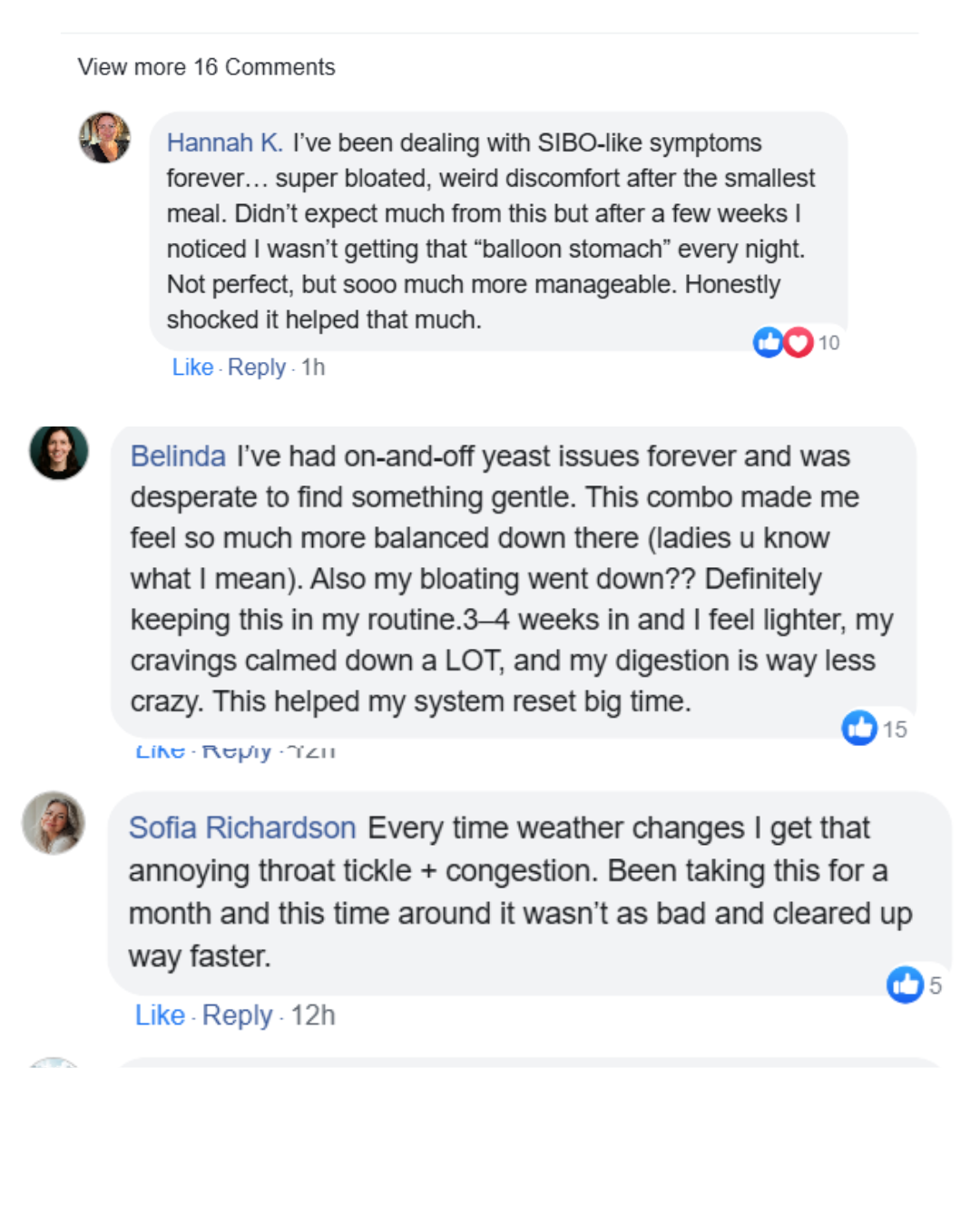Reply to Sofia Richardson's comment
This screenshot has width=980, height=1225.
tap(237, 1015)
